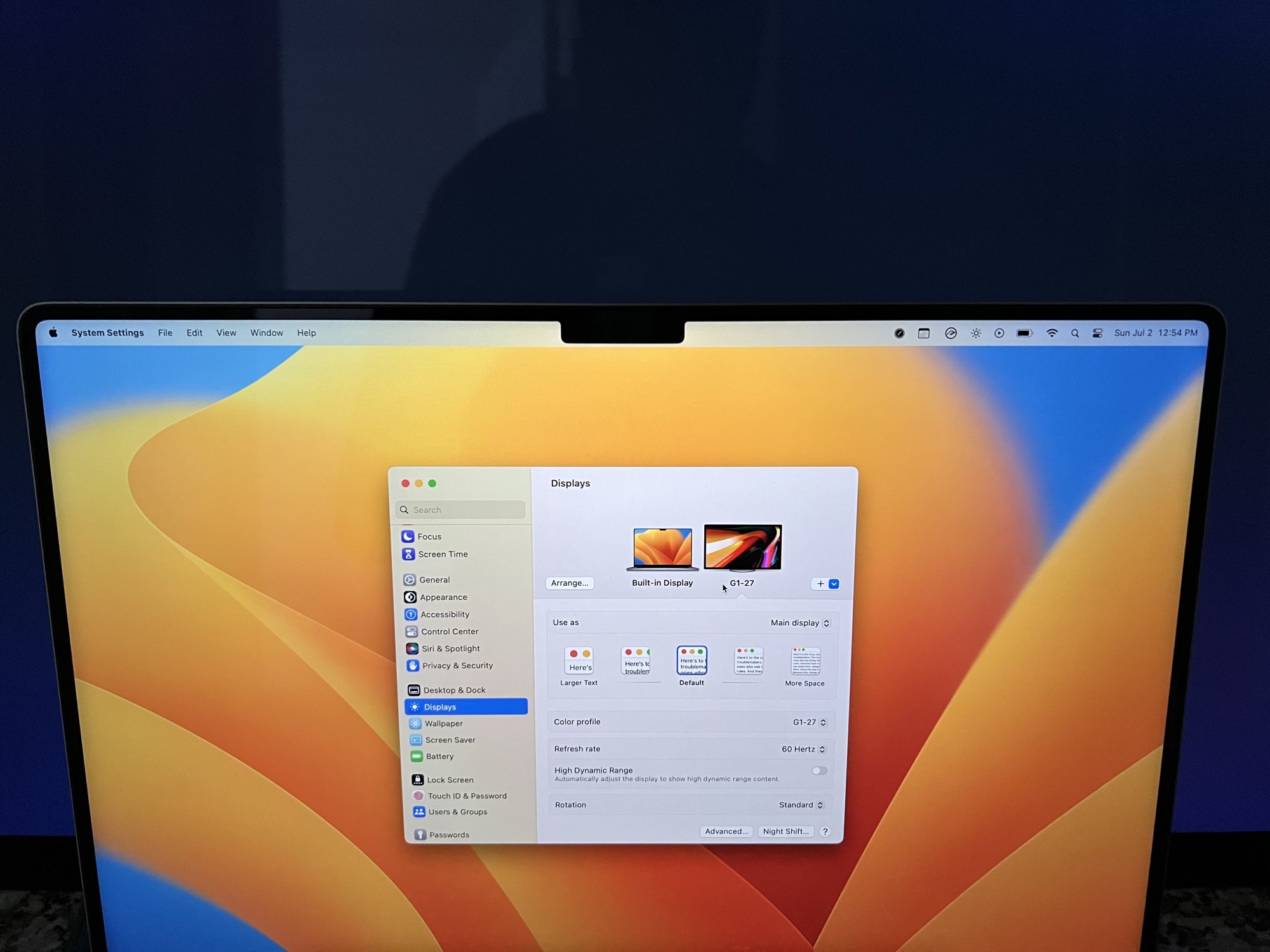This screenshot has height=952, width=1270.
Task: Click the Arrange... button
Action: click(570, 583)
